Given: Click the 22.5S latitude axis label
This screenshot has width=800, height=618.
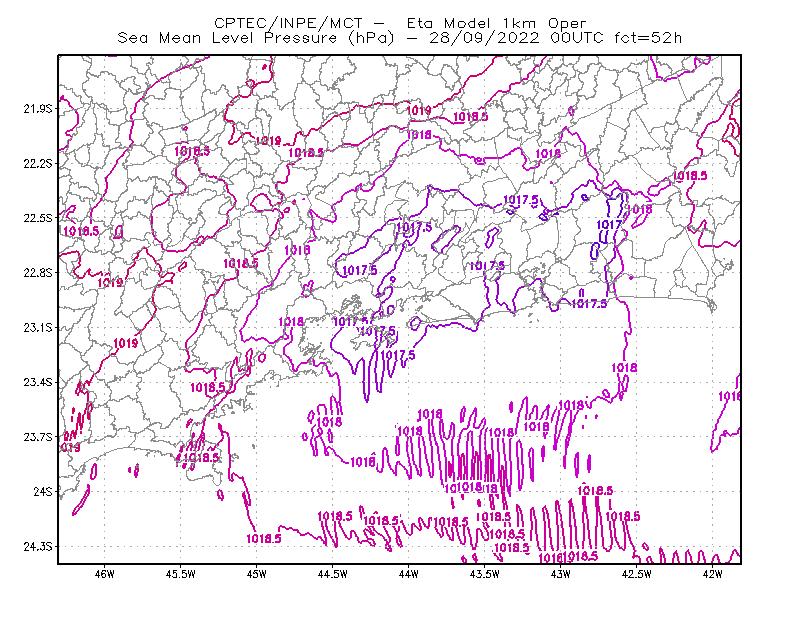Looking at the screenshot, I should pyautogui.click(x=38, y=218).
